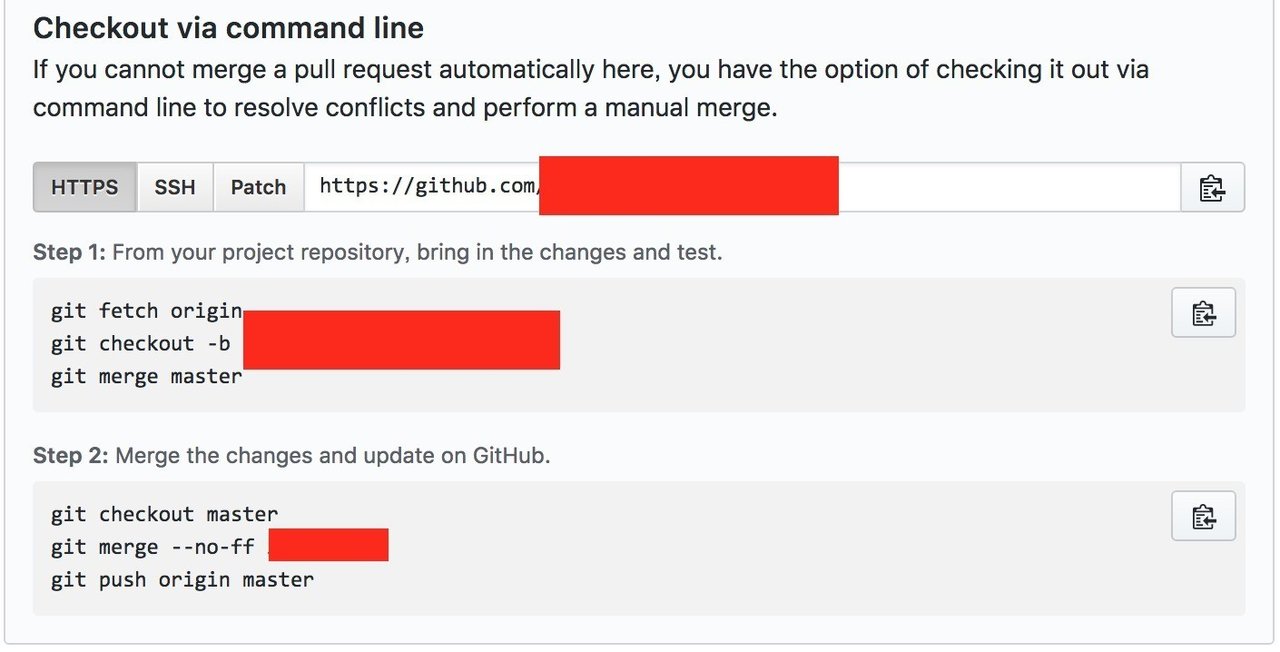The width and height of the screenshot is (1280, 652).
Task: Copy the HTTPS clone URL to clipboard
Action: point(1212,187)
